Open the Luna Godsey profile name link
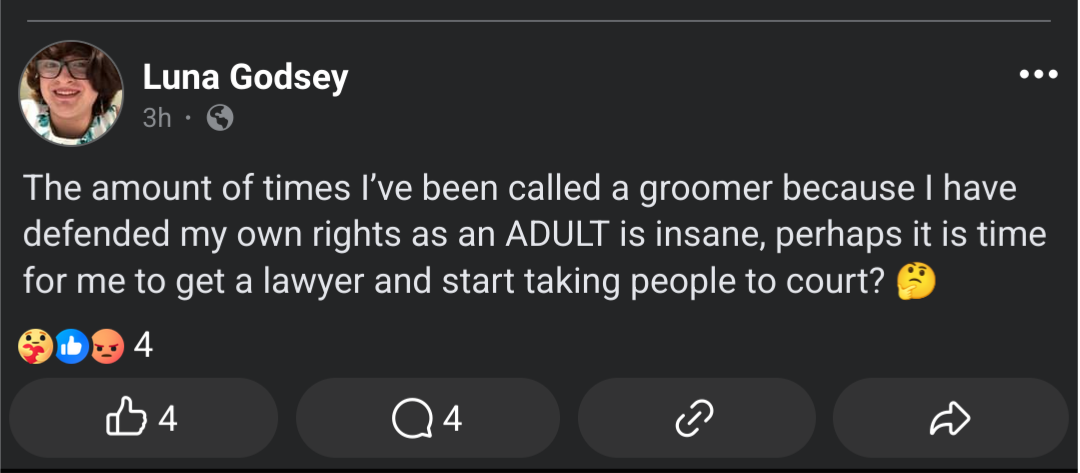The width and height of the screenshot is (1080, 473). [245, 77]
